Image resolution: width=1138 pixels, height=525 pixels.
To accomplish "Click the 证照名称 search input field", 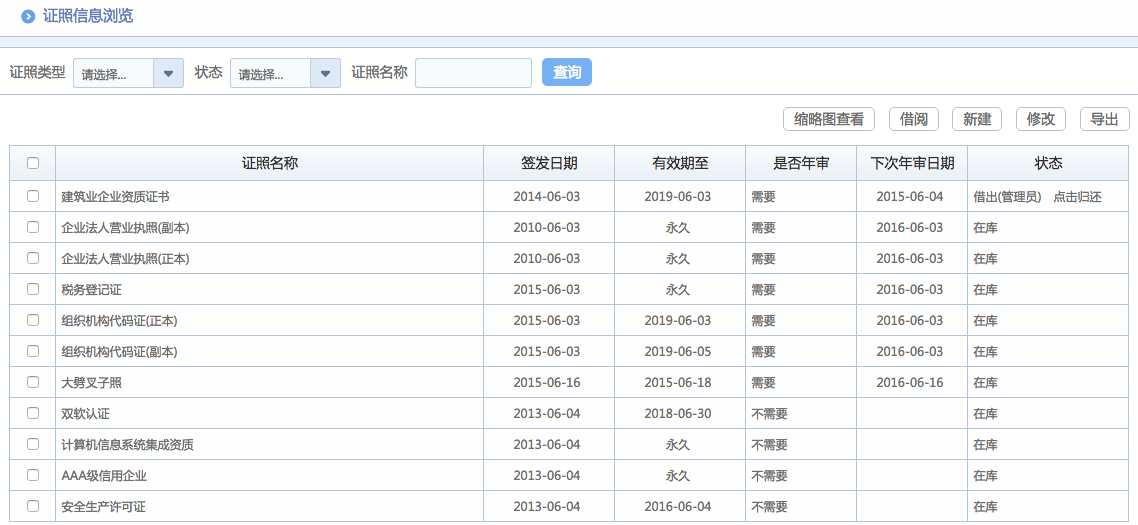I will click(x=473, y=73).
